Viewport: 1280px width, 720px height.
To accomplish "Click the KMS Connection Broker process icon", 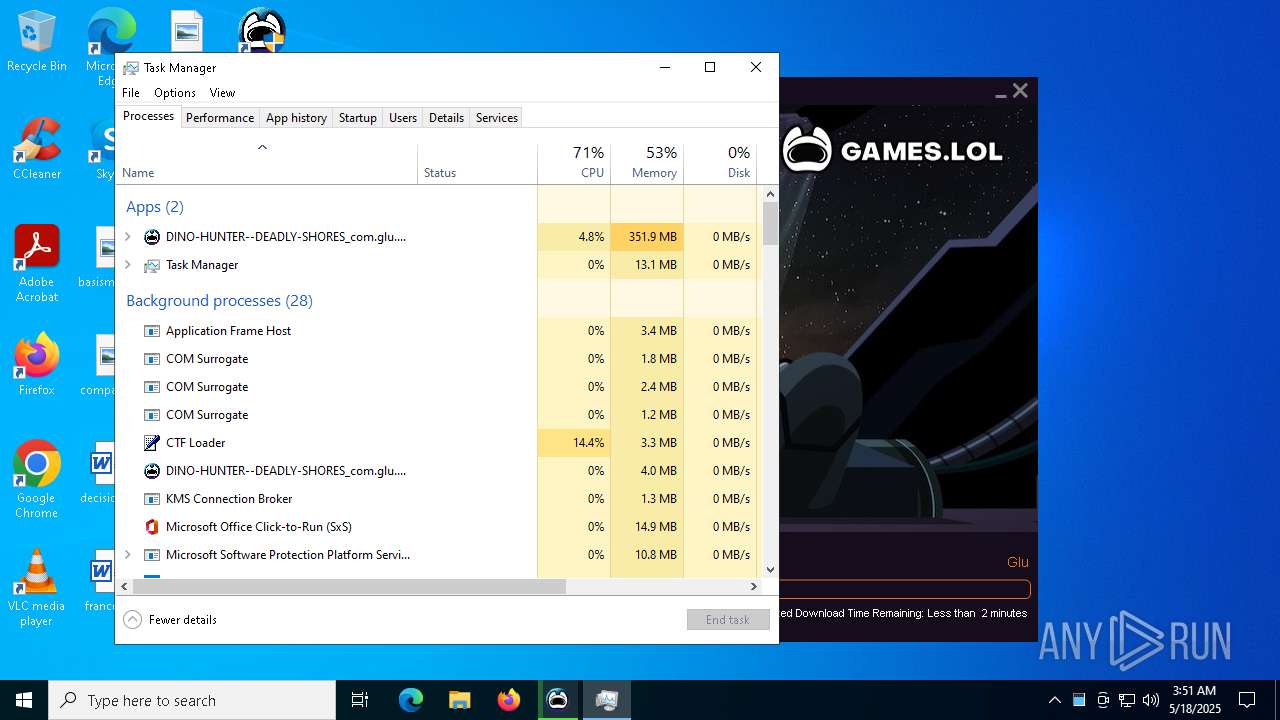I will point(152,499).
